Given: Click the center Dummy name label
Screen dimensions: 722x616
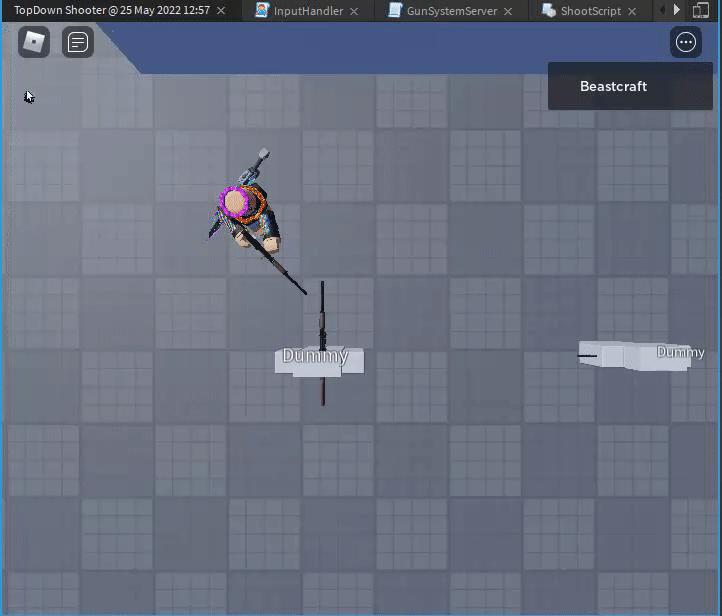Looking at the screenshot, I should [315, 355].
